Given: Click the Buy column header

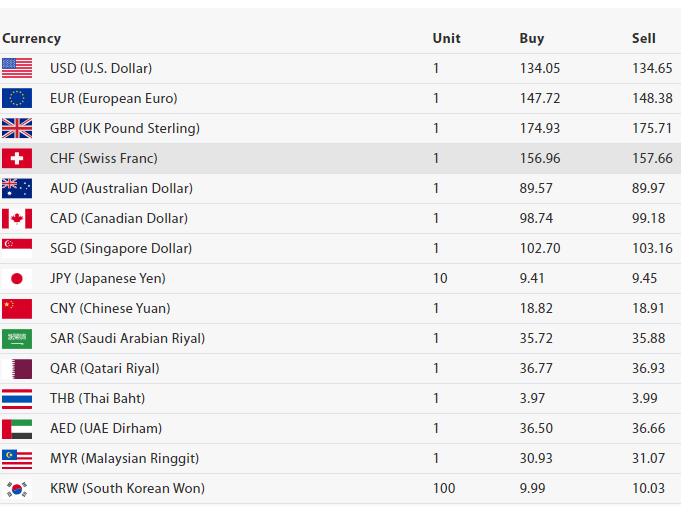Looking at the screenshot, I should (532, 38).
